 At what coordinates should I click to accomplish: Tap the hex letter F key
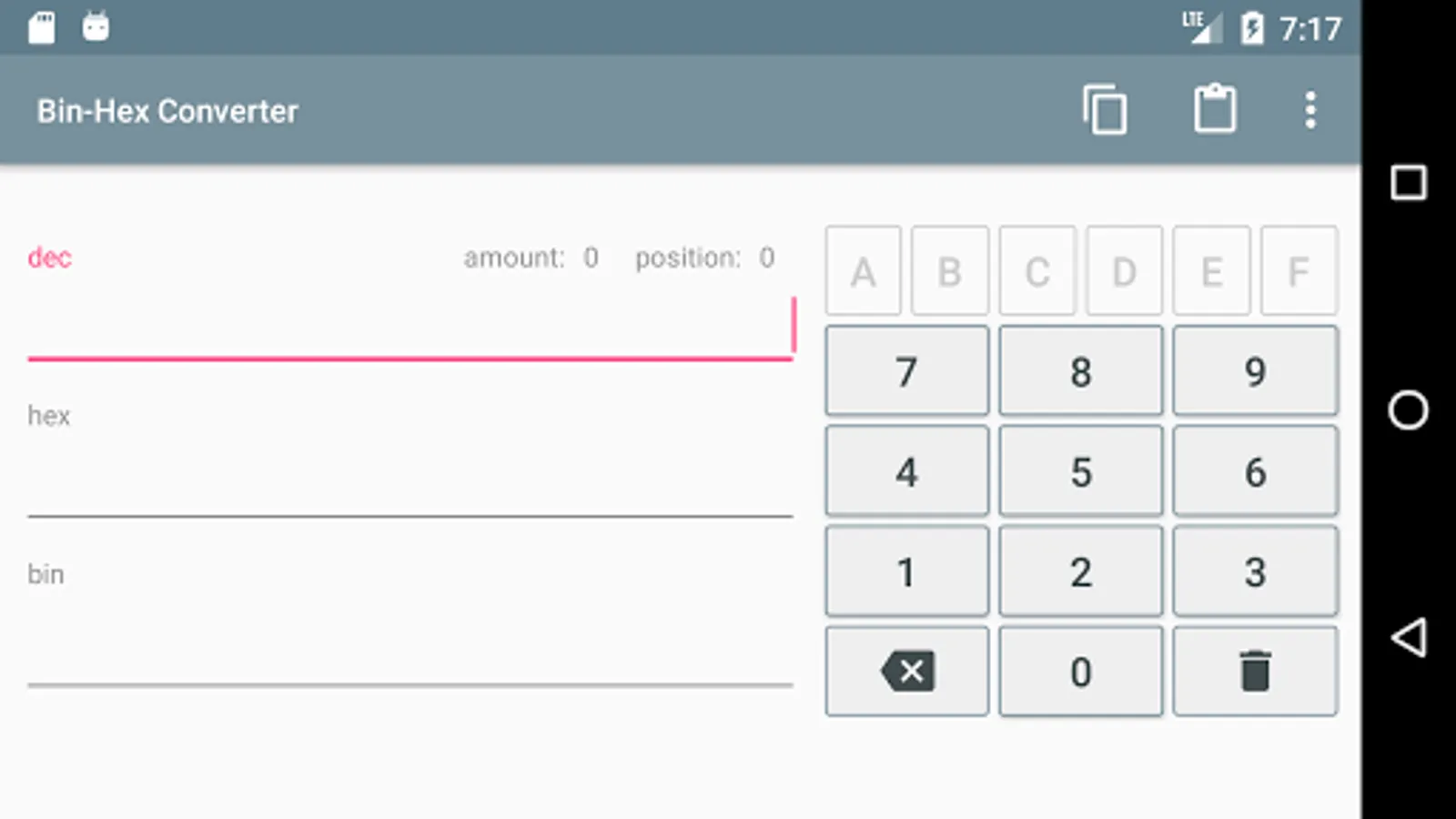pyautogui.click(x=1299, y=271)
